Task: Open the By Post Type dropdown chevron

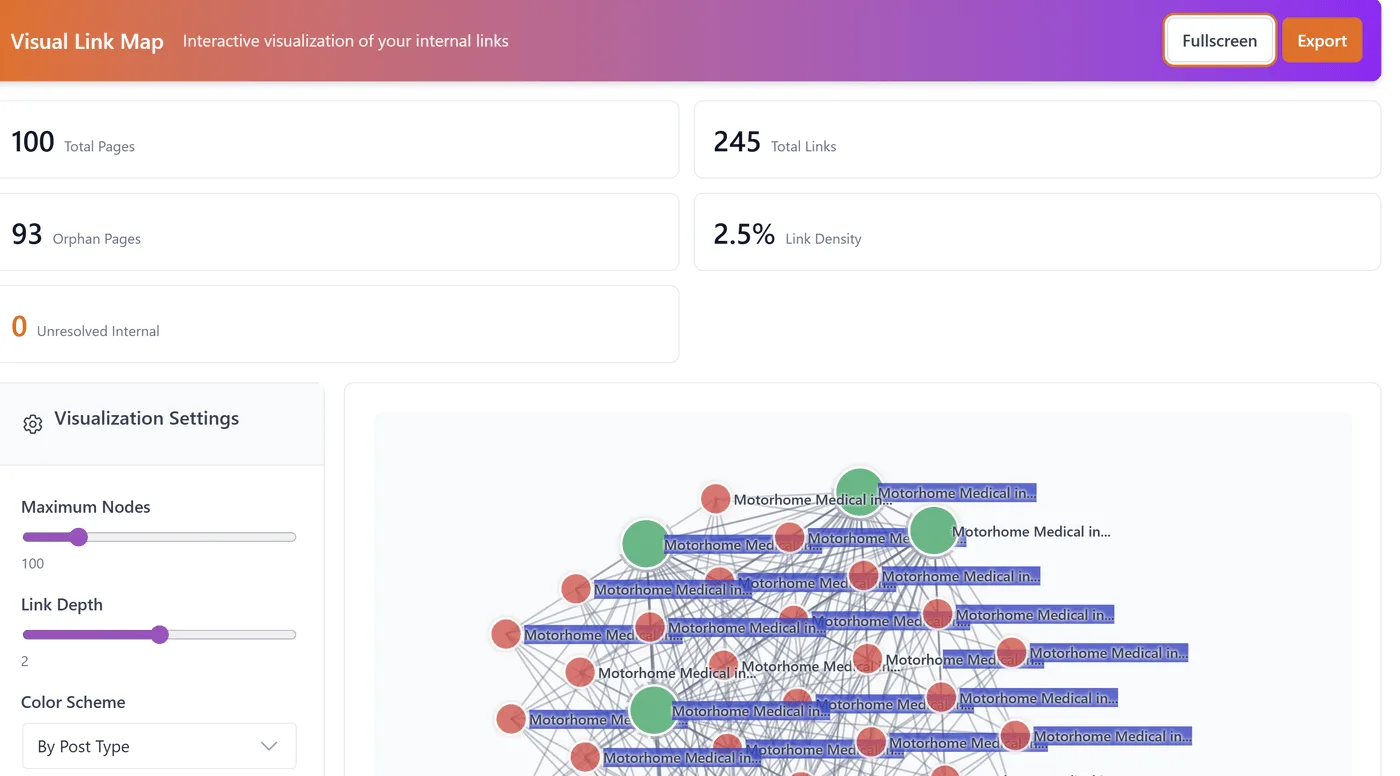Action: pos(269,746)
